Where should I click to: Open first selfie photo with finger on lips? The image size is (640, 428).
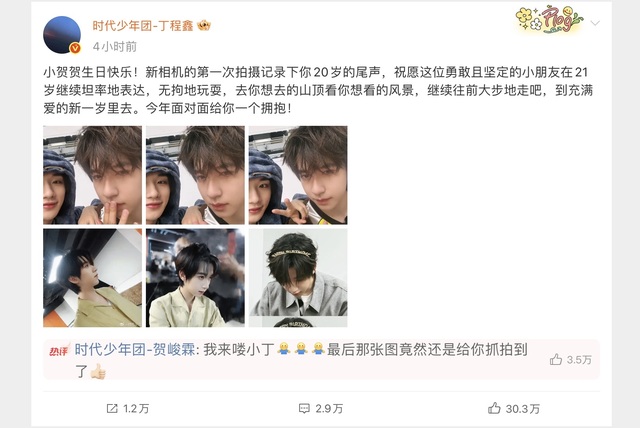pos(93,175)
